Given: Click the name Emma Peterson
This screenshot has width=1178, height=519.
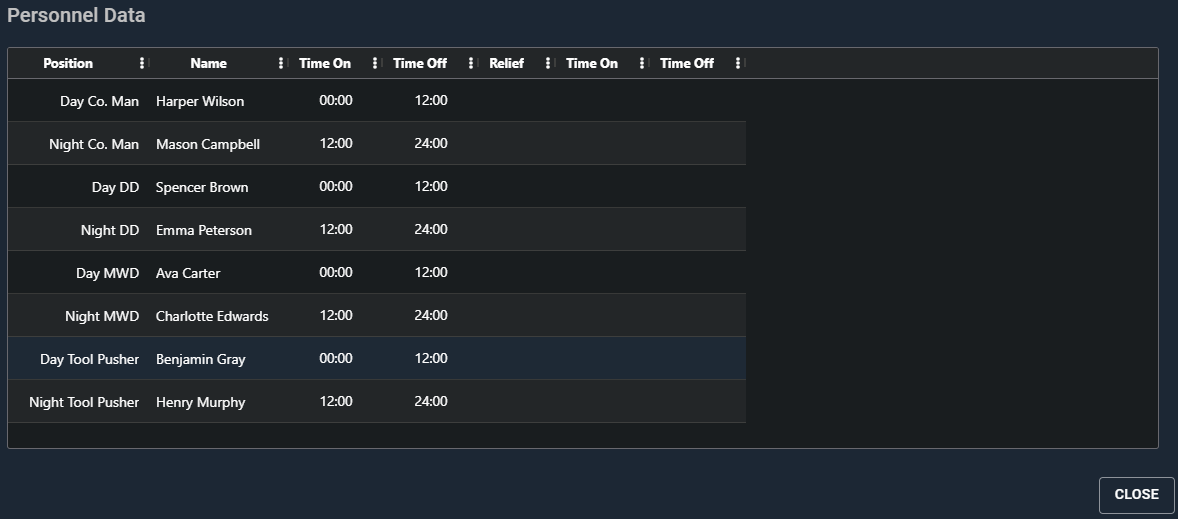Looking at the screenshot, I should pyautogui.click(x=204, y=230).
